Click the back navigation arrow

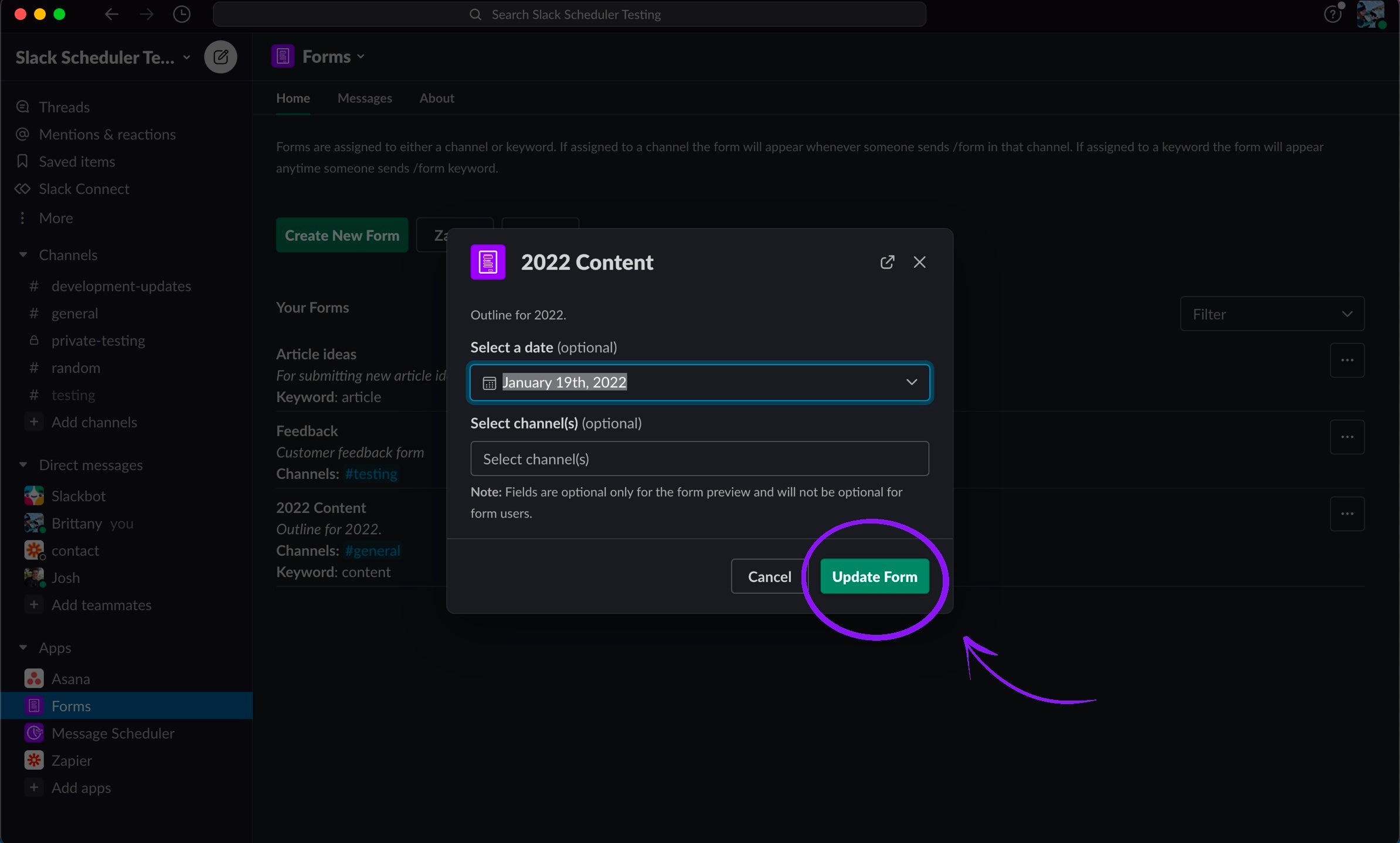(111, 14)
